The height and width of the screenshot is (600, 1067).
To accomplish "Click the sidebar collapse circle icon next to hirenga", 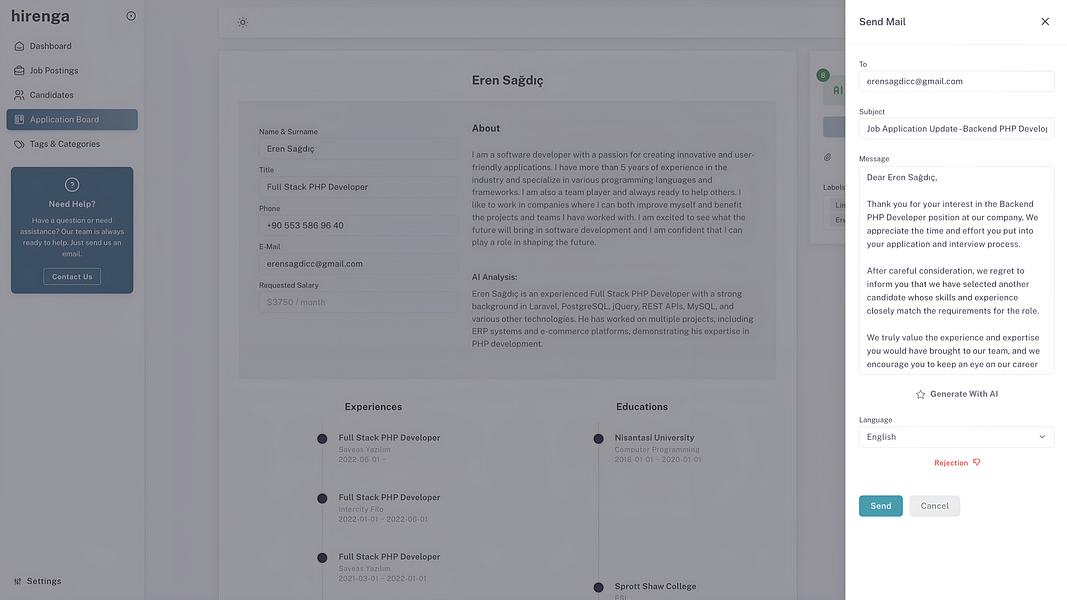I will (x=131, y=16).
